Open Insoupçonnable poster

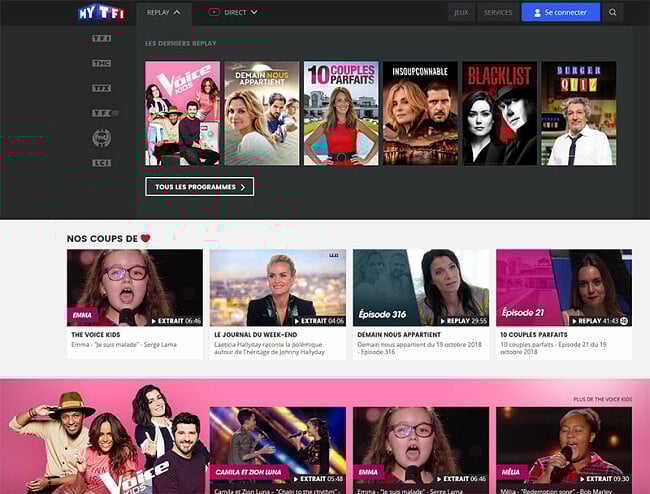pos(420,113)
